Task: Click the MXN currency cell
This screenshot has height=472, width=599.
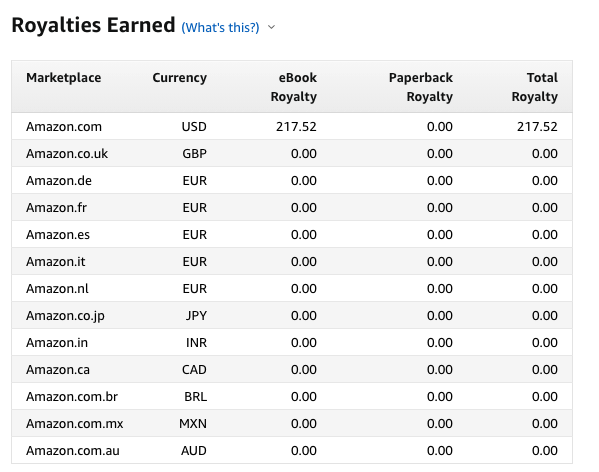Action: (193, 424)
